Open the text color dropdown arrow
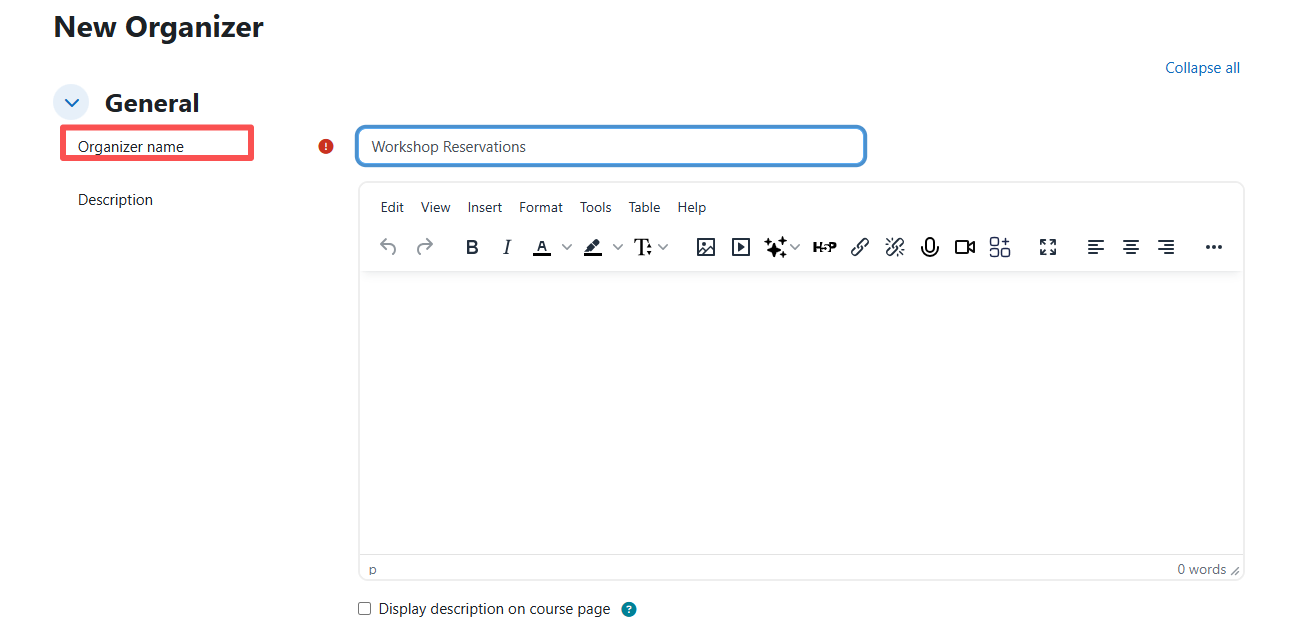This screenshot has height=630, width=1311. (566, 247)
